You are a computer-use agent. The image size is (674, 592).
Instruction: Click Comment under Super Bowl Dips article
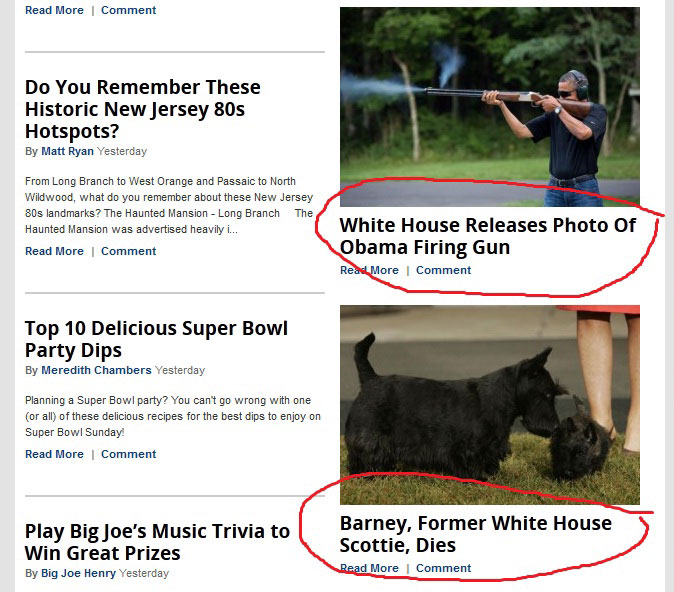(x=129, y=454)
